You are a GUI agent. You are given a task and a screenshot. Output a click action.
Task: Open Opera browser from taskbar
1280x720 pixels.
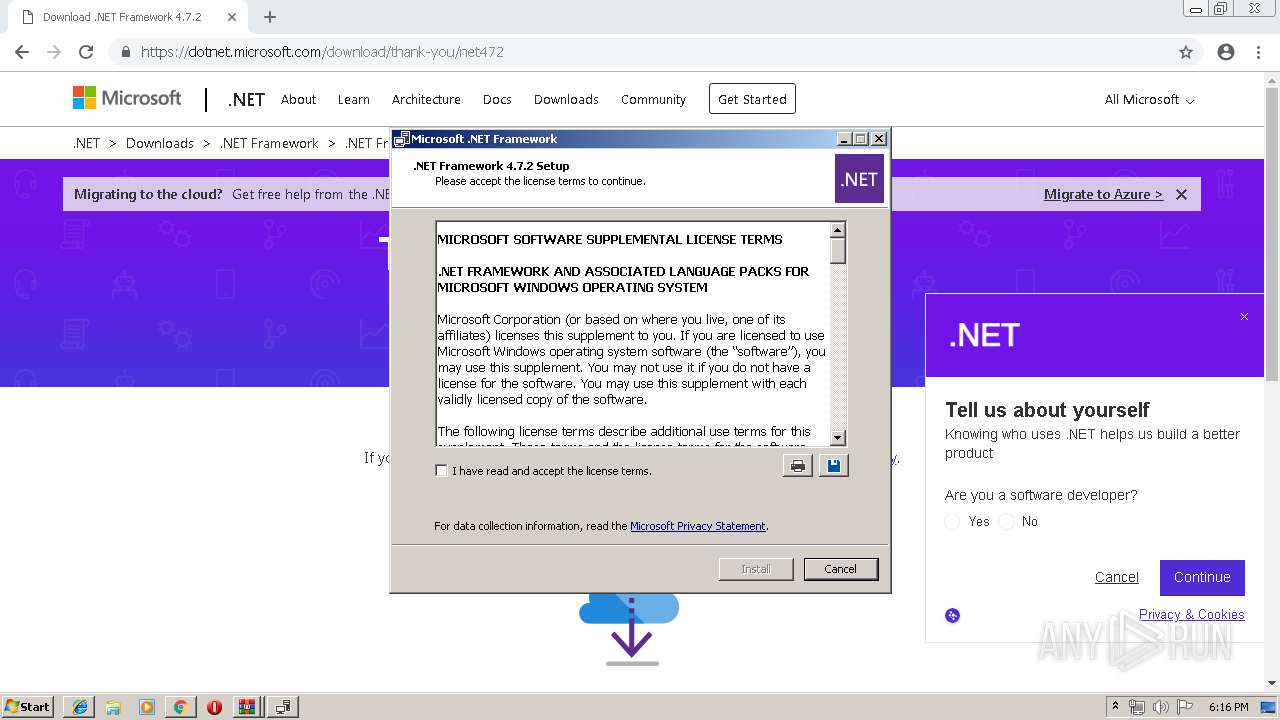tap(214, 707)
